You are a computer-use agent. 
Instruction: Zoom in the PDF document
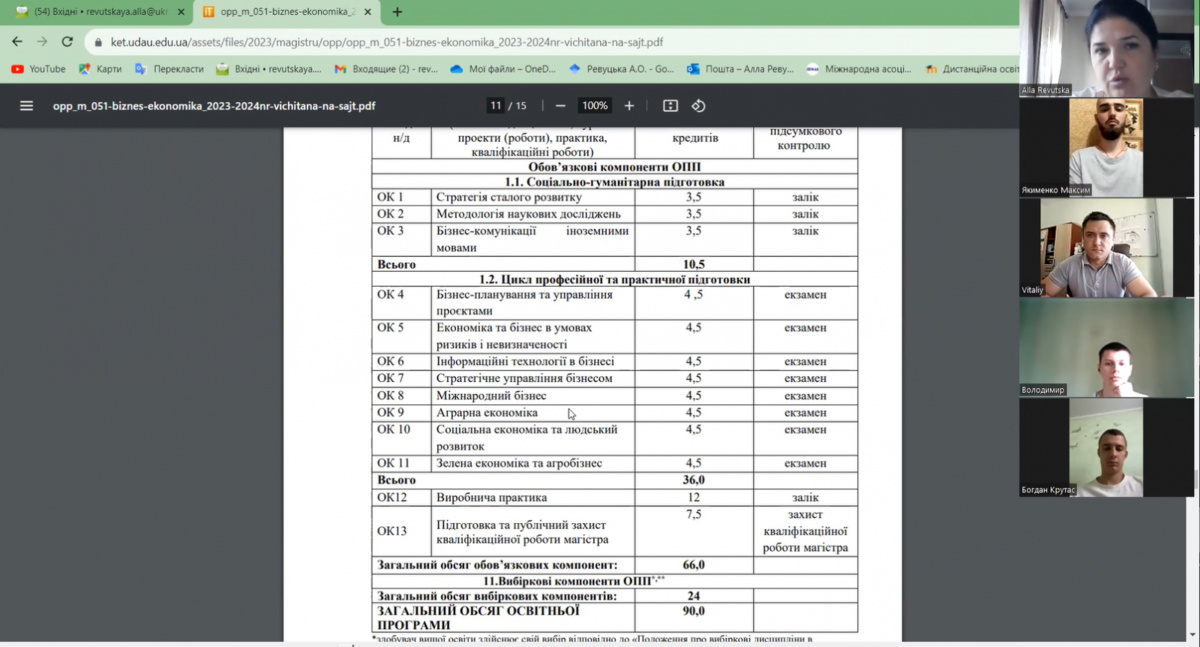tap(629, 106)
